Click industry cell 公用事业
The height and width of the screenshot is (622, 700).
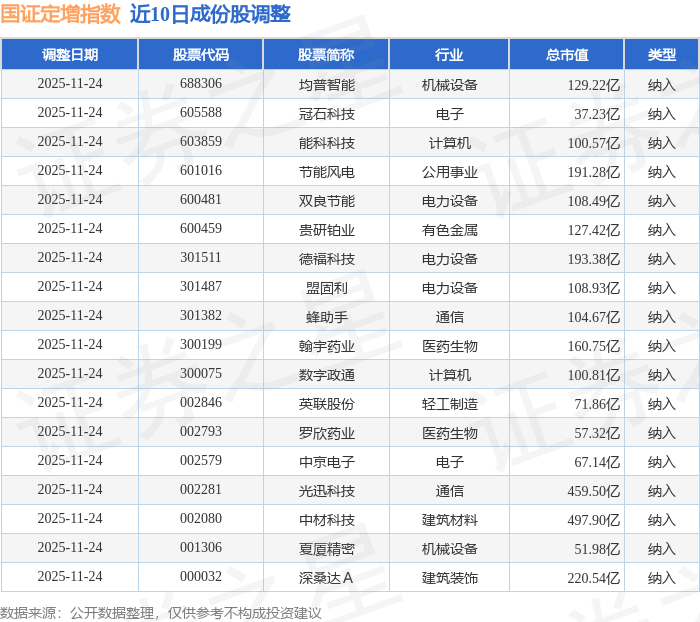tap(450, 172)
